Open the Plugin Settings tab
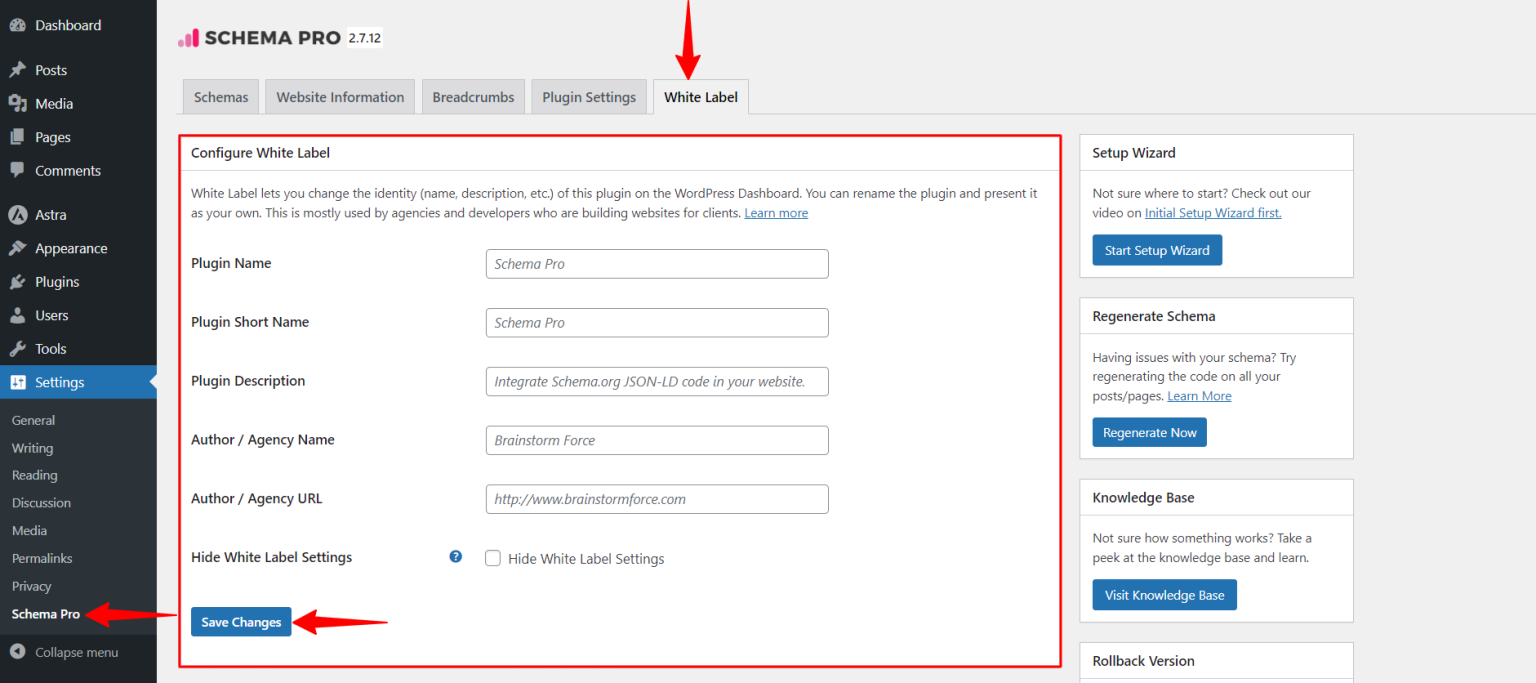The height and width of the screenshot is (683, 1536). pos(588,96)
